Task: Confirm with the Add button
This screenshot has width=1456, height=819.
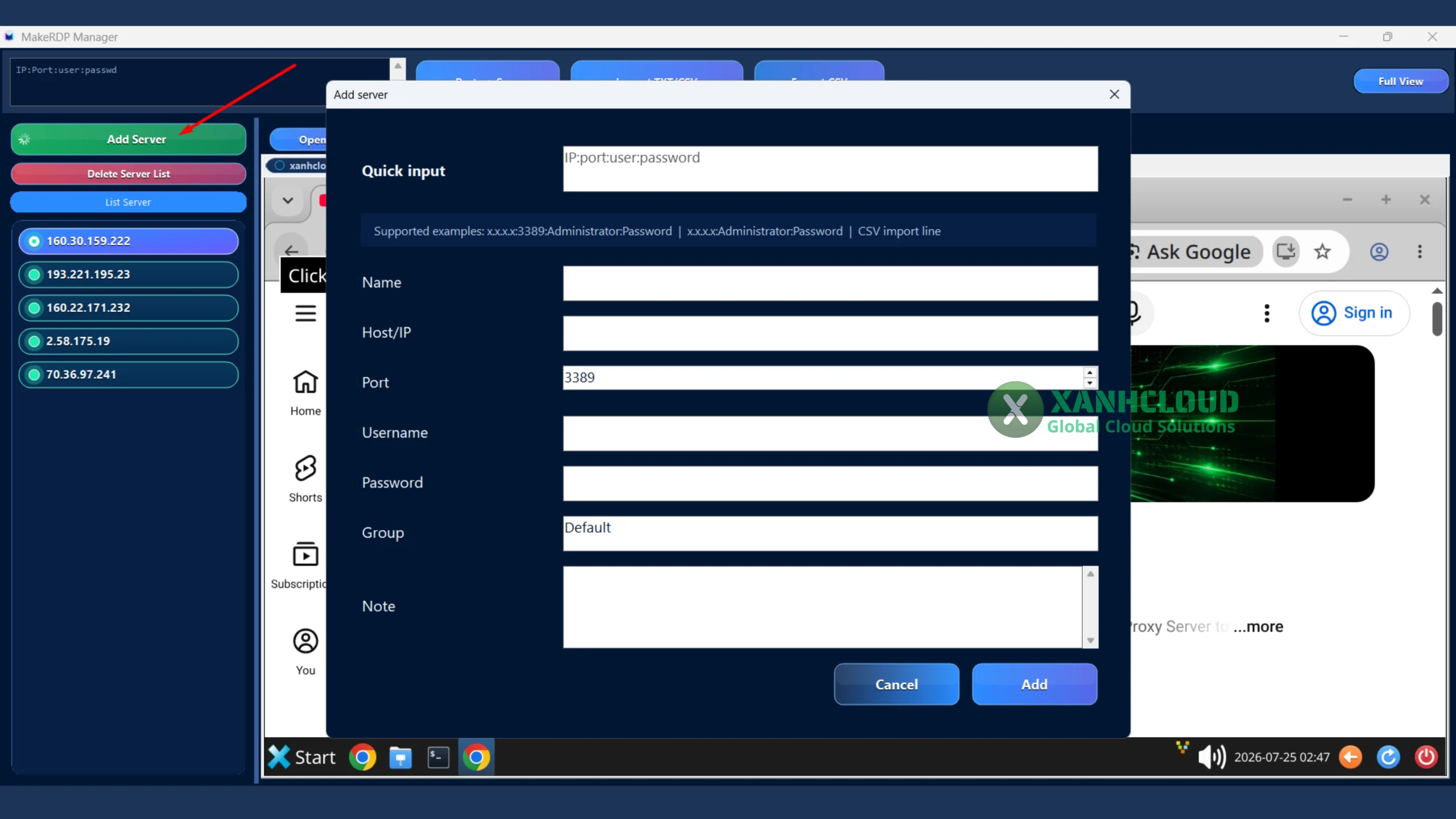Action: pos(1035,684)
